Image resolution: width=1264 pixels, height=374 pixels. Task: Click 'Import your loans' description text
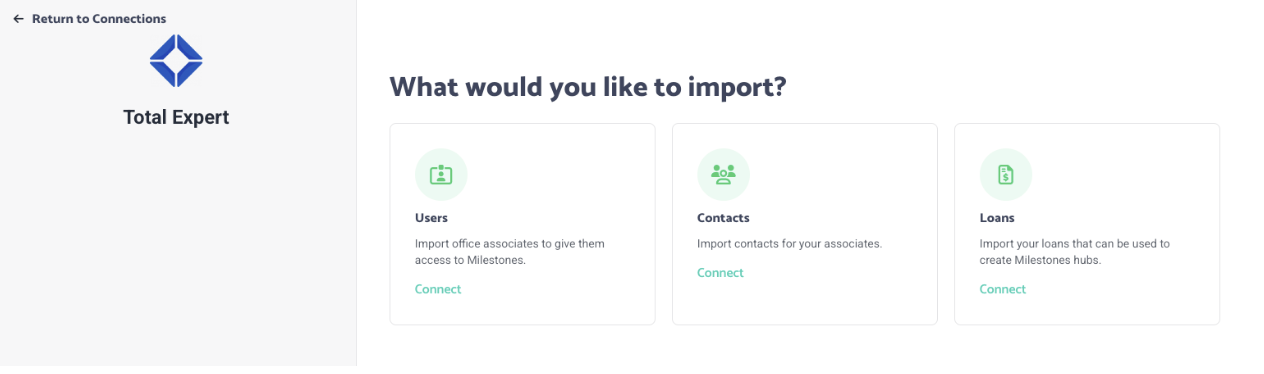pos(1075,251)
